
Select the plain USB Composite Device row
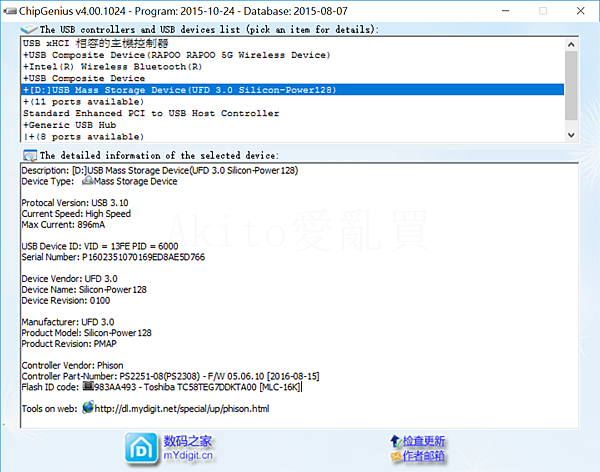(293, 78)
